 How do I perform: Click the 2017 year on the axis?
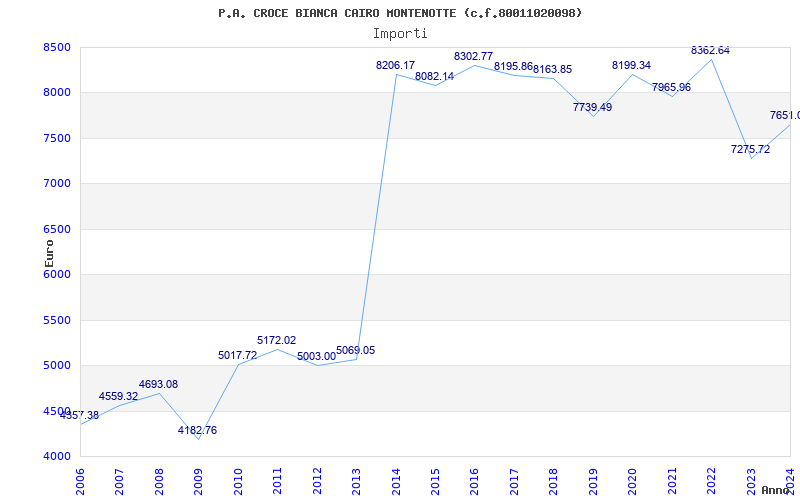(515, 476)
